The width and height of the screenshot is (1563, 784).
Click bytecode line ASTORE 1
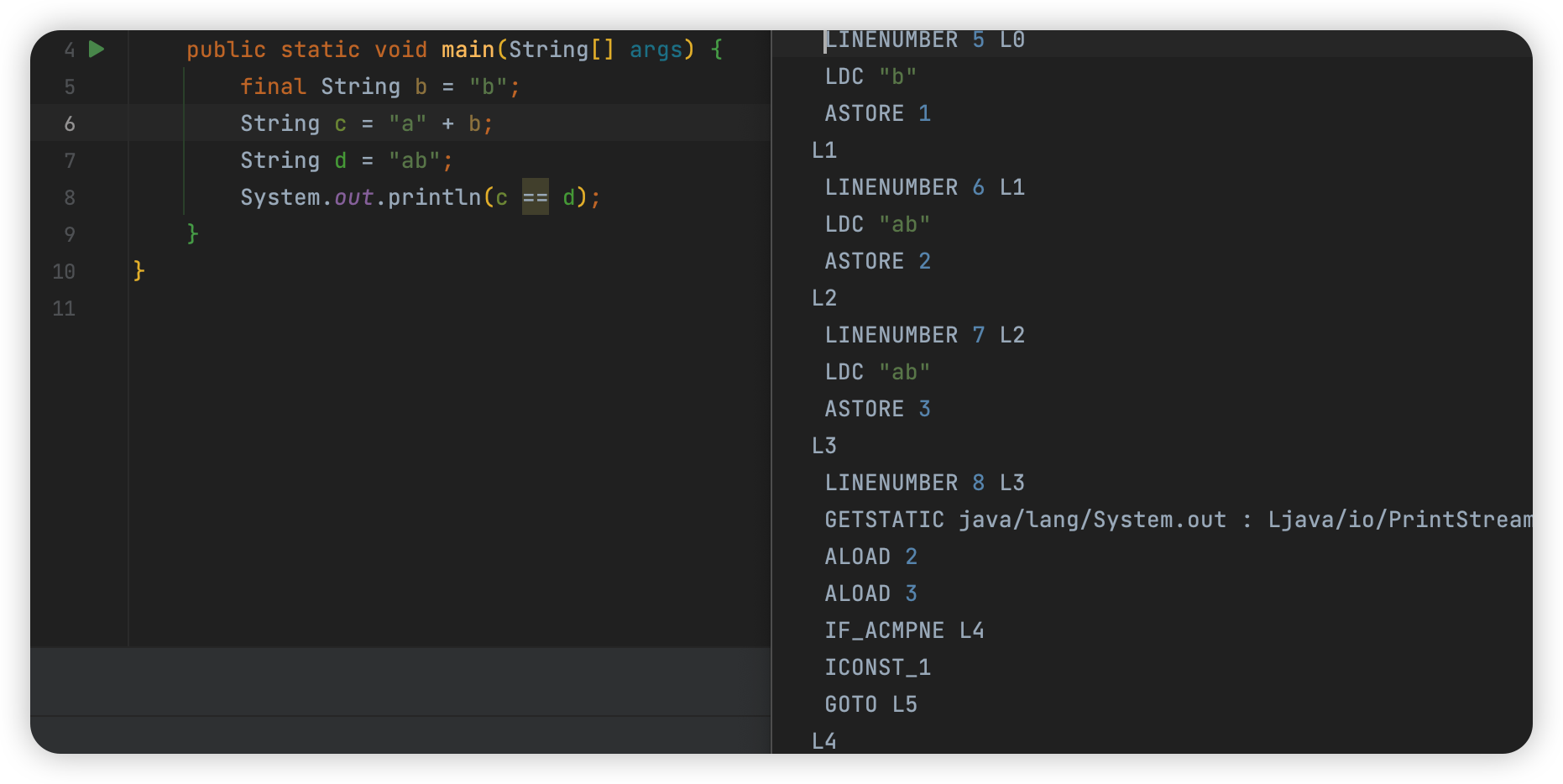877,113
